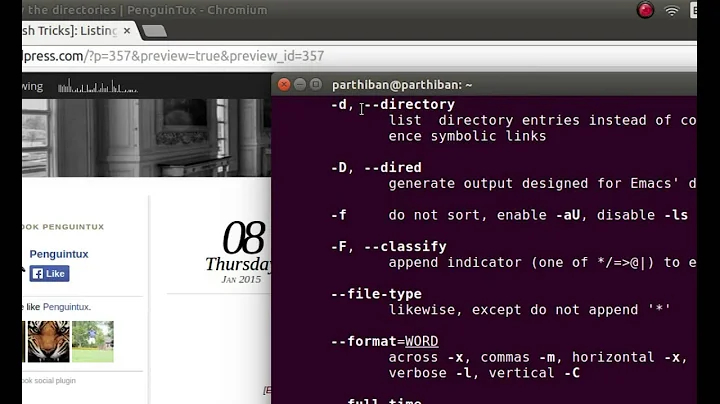Click the --file-type option text

pos(376,294)
